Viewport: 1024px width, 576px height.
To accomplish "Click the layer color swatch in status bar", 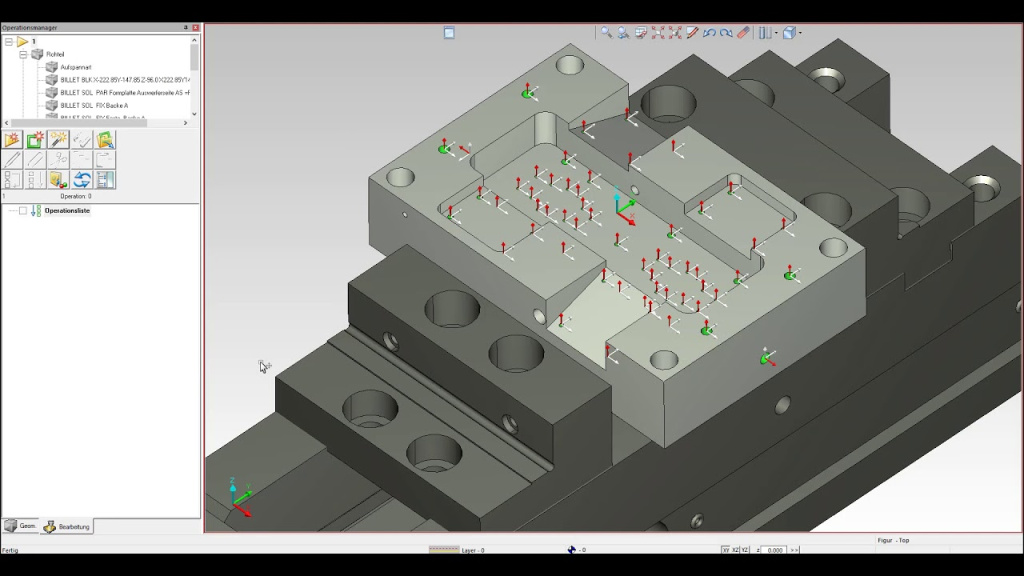I will [444, 550].
